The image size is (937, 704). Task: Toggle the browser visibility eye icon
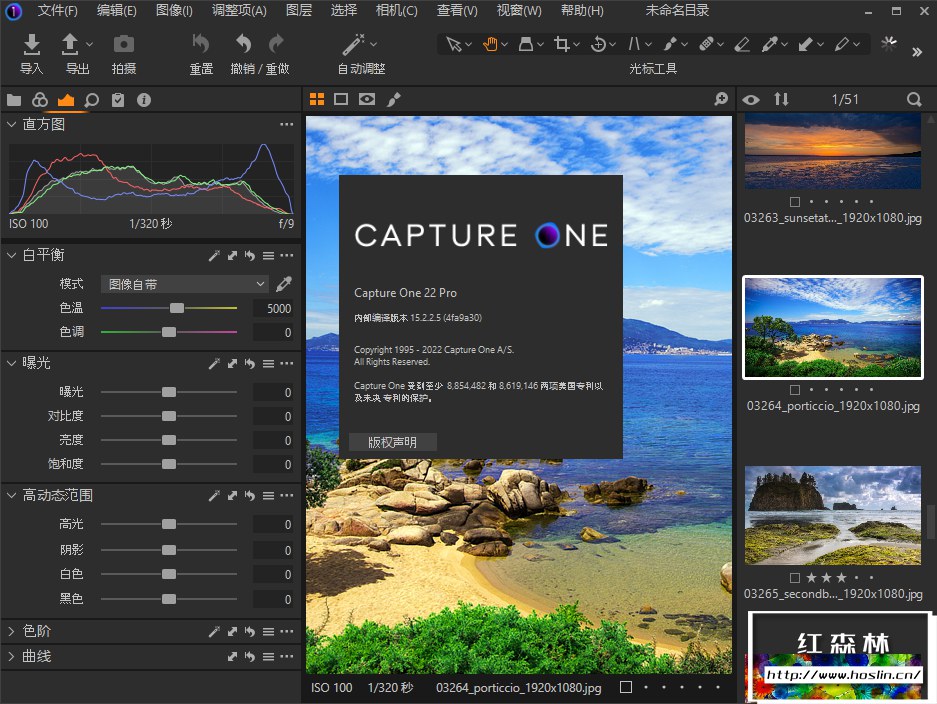point(751,99)
